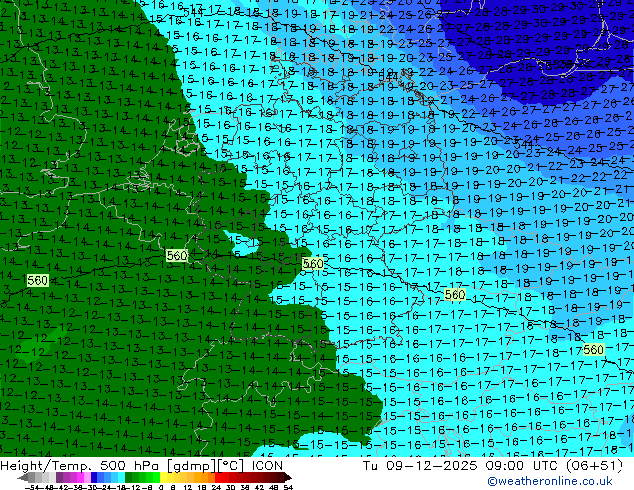Click the -54 legend value

(31, 488)
